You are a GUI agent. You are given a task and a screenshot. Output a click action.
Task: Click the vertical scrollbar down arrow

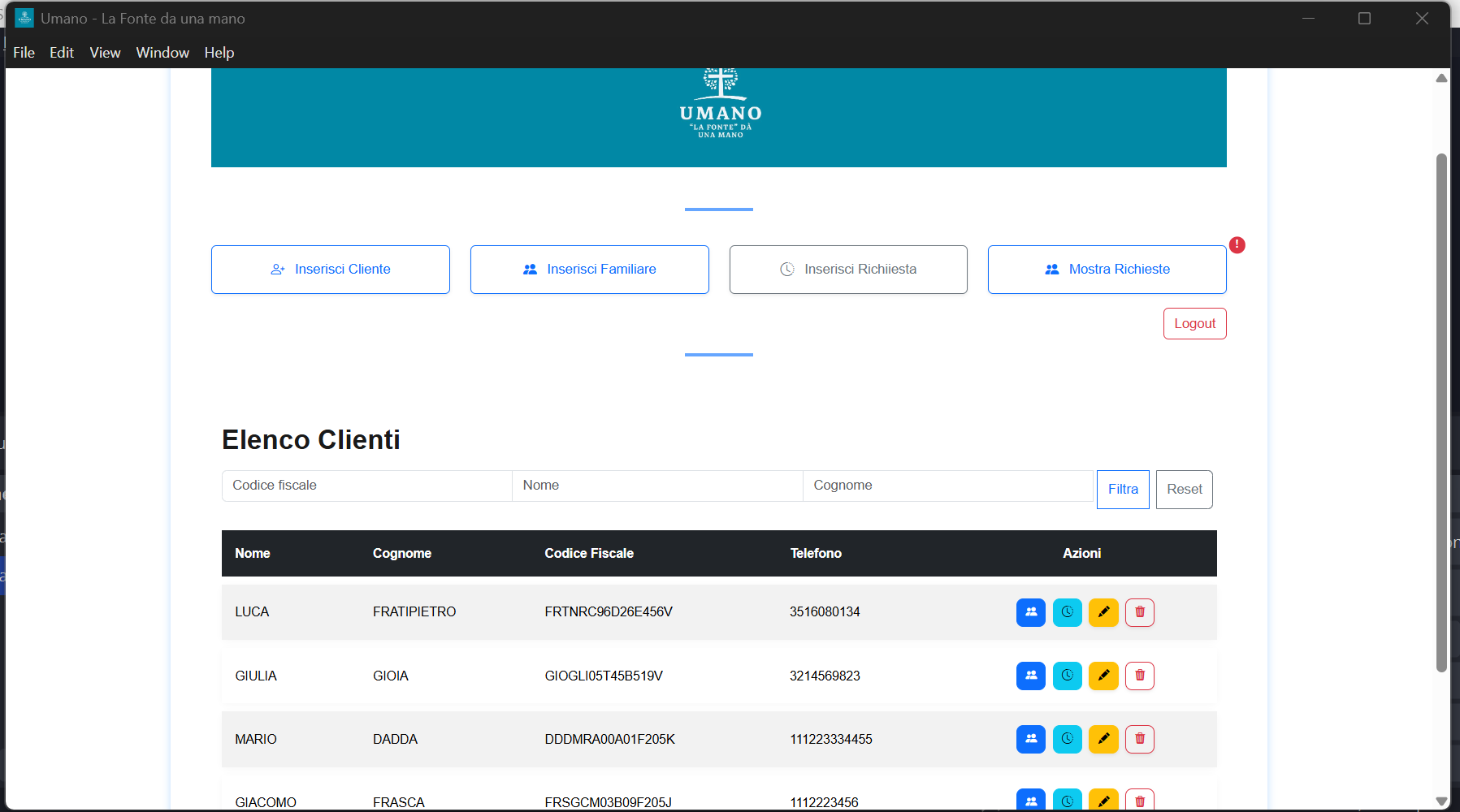pos(1441,801)
